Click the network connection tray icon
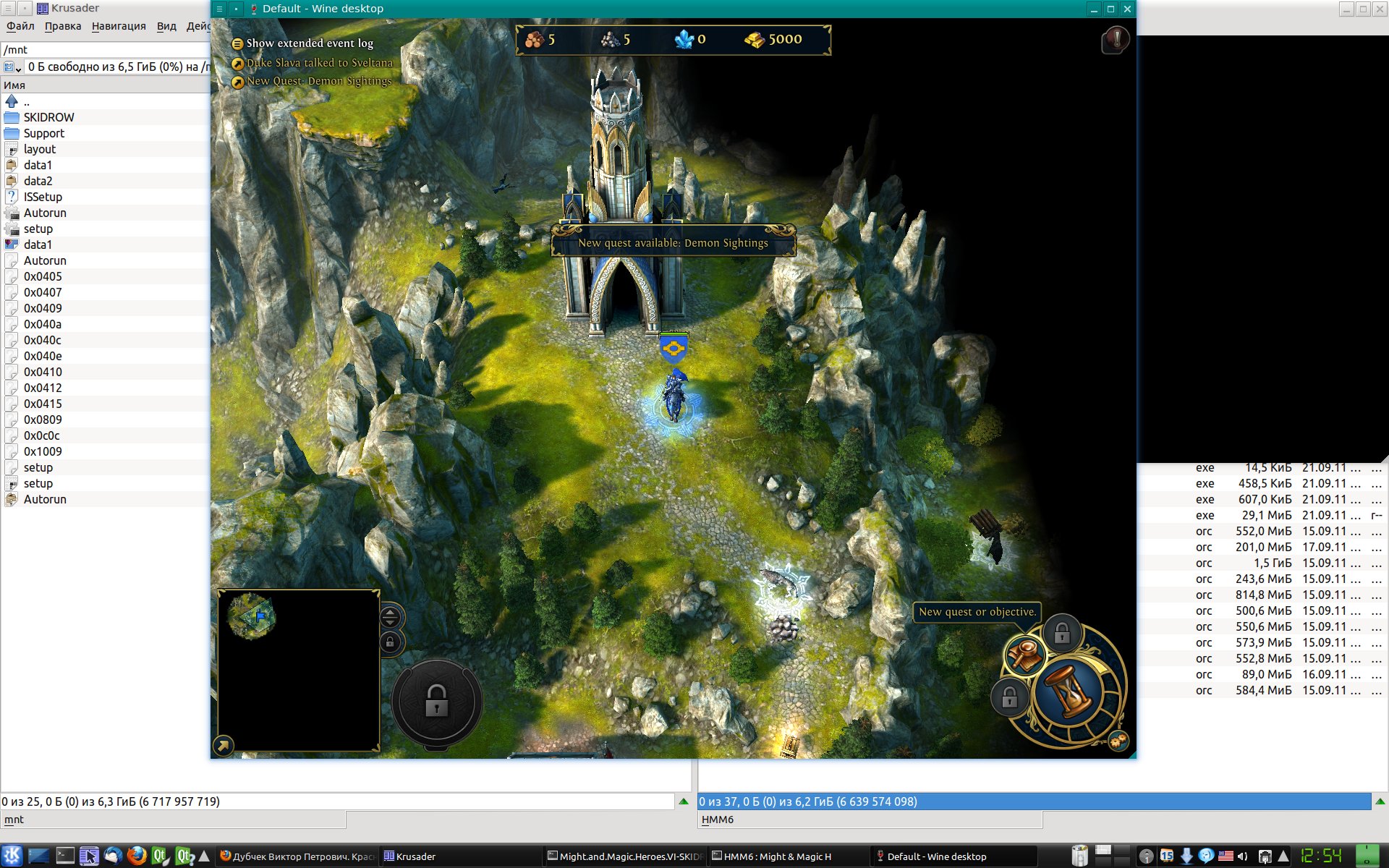 pyautogui.click(x=1265, y=856)
